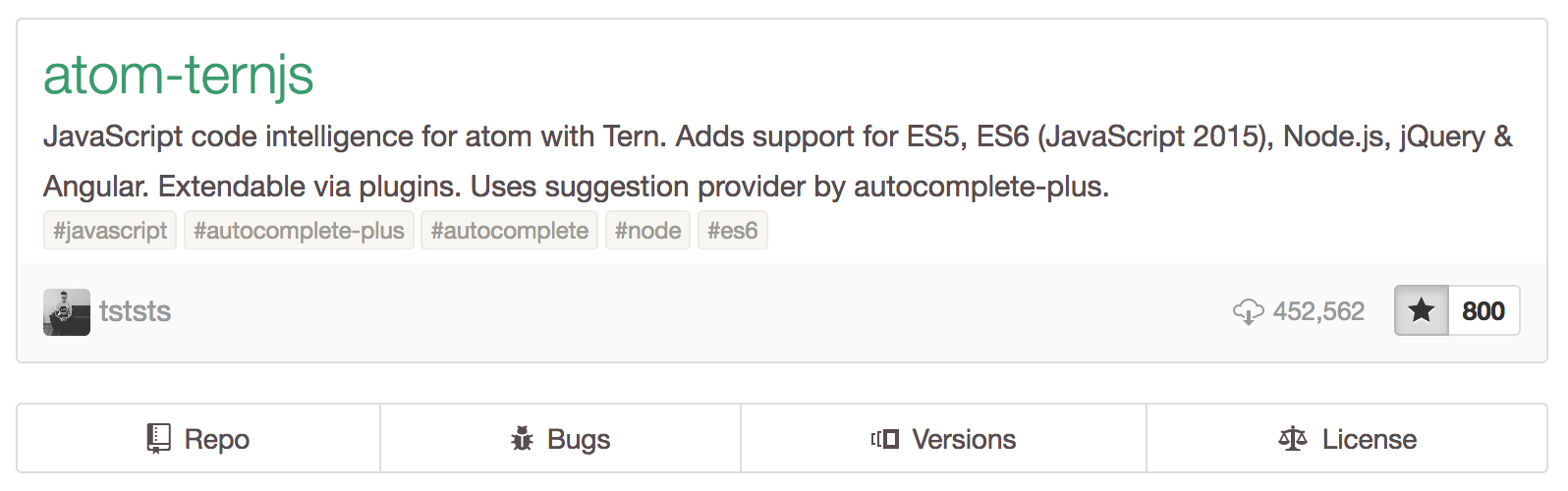
Task: Click the #javascript keyword tag
Action: pos(110,231)
